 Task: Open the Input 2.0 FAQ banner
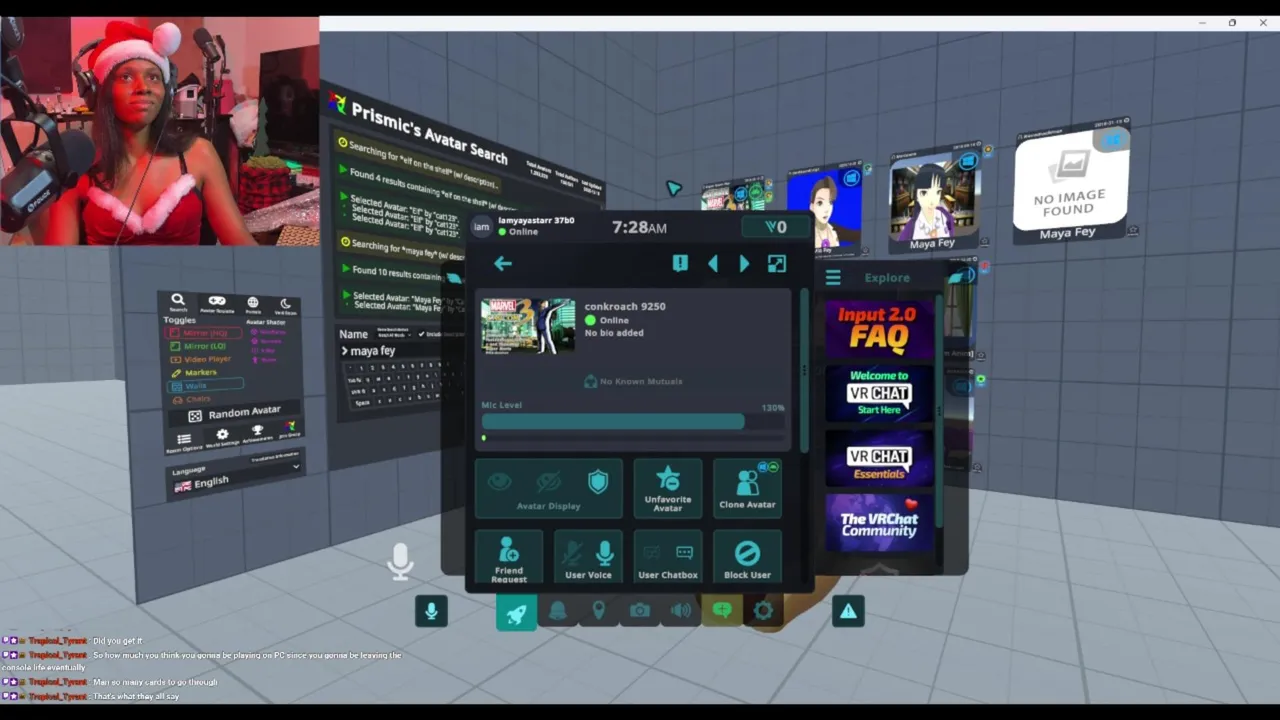[x=879, y=328]
